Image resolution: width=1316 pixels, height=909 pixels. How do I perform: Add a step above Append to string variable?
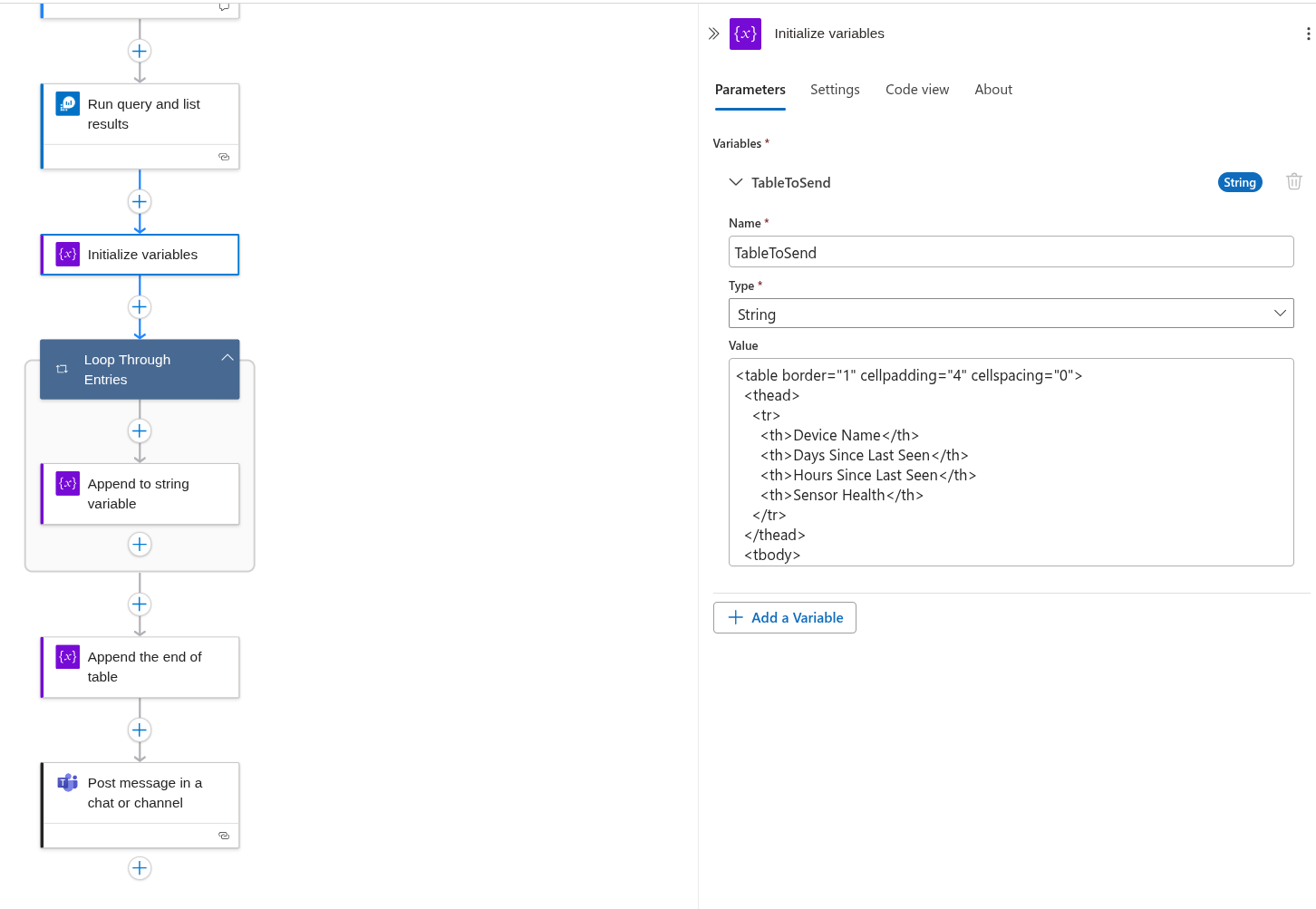[140, 430]
